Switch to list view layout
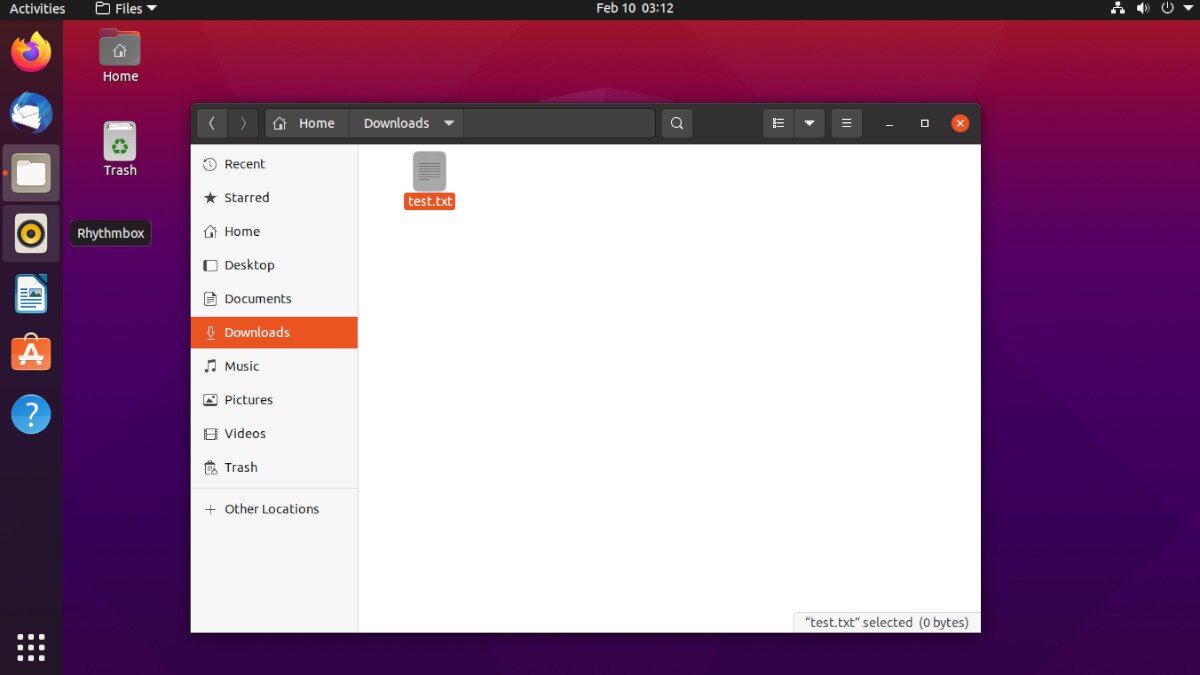This screenshot has width=1200, height=675. [x=779, y=123]
